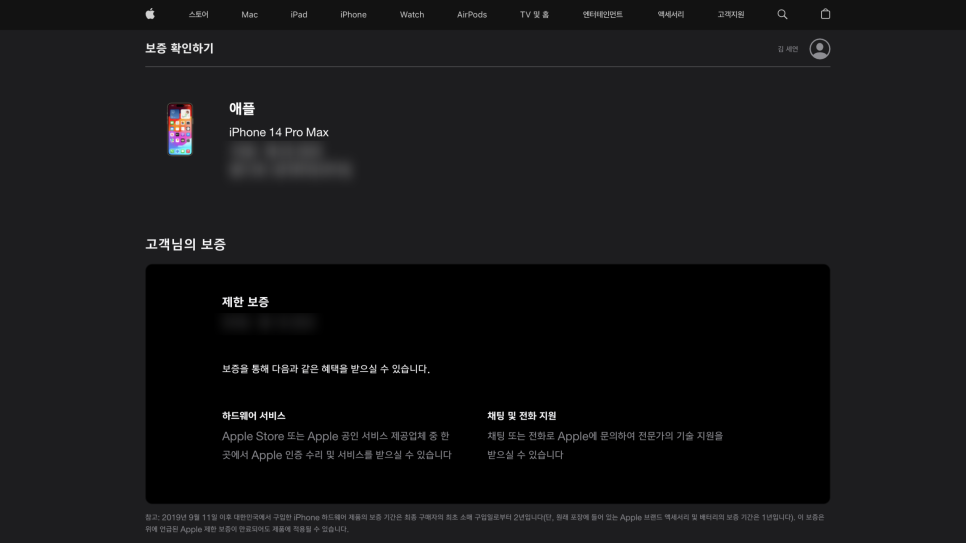Click the footnote starting 참고: 2019년 9월 11일
The height and width of the screenshot is (543, 966).
point(484,523)
